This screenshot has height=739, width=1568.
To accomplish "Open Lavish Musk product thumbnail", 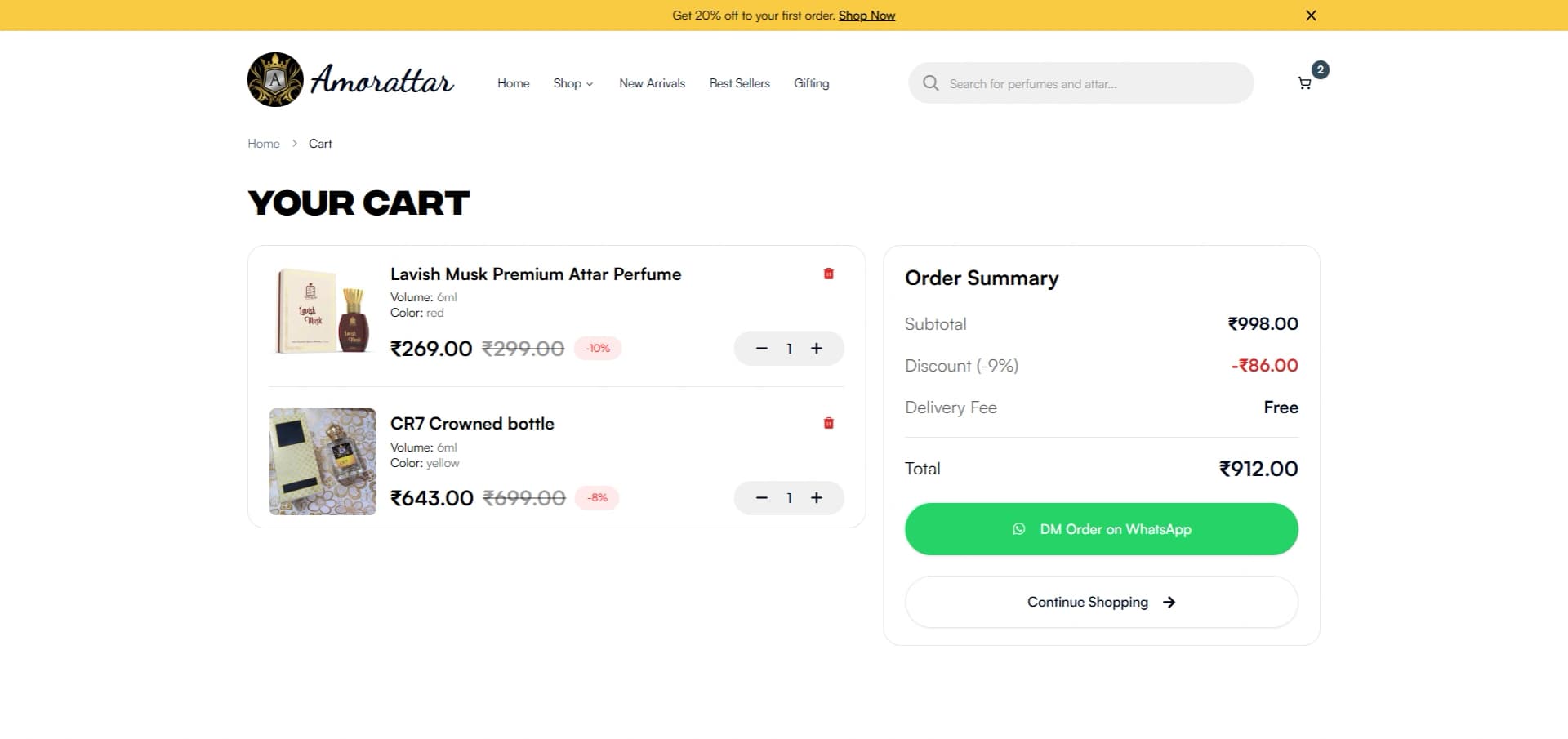I will (x=323, y=312).
